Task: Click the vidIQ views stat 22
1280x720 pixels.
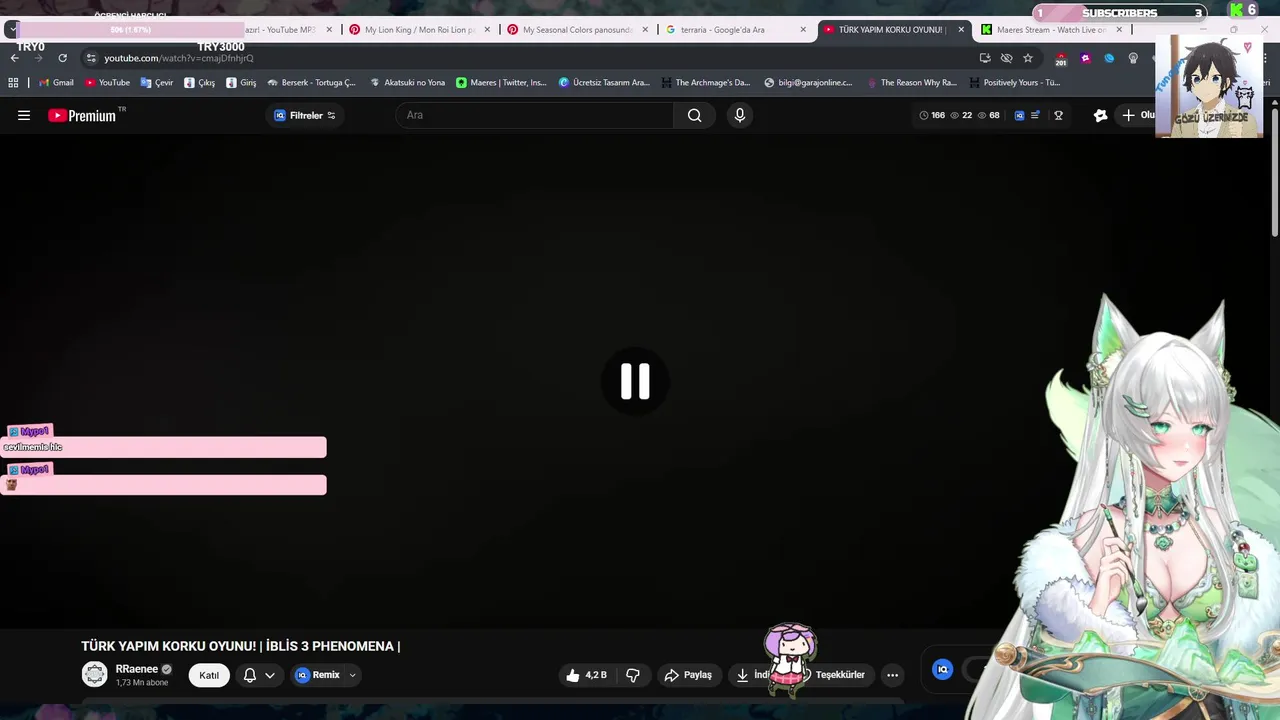Action: [x=961, y=115]
